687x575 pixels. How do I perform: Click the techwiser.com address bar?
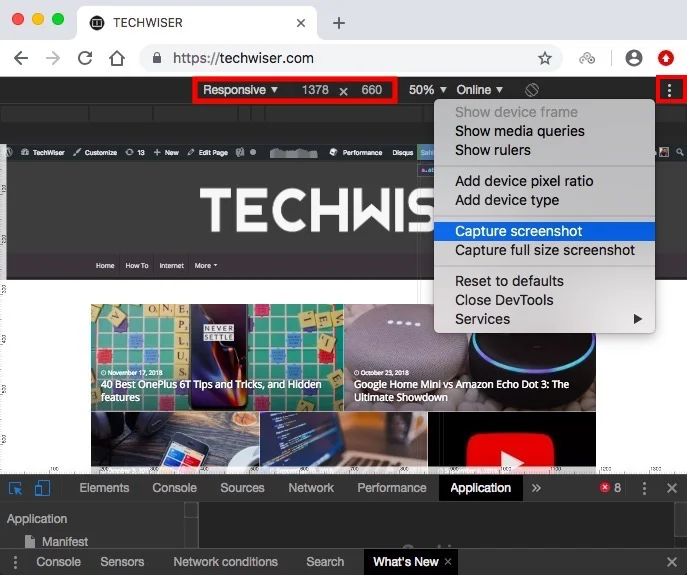(x=351, y=58)
